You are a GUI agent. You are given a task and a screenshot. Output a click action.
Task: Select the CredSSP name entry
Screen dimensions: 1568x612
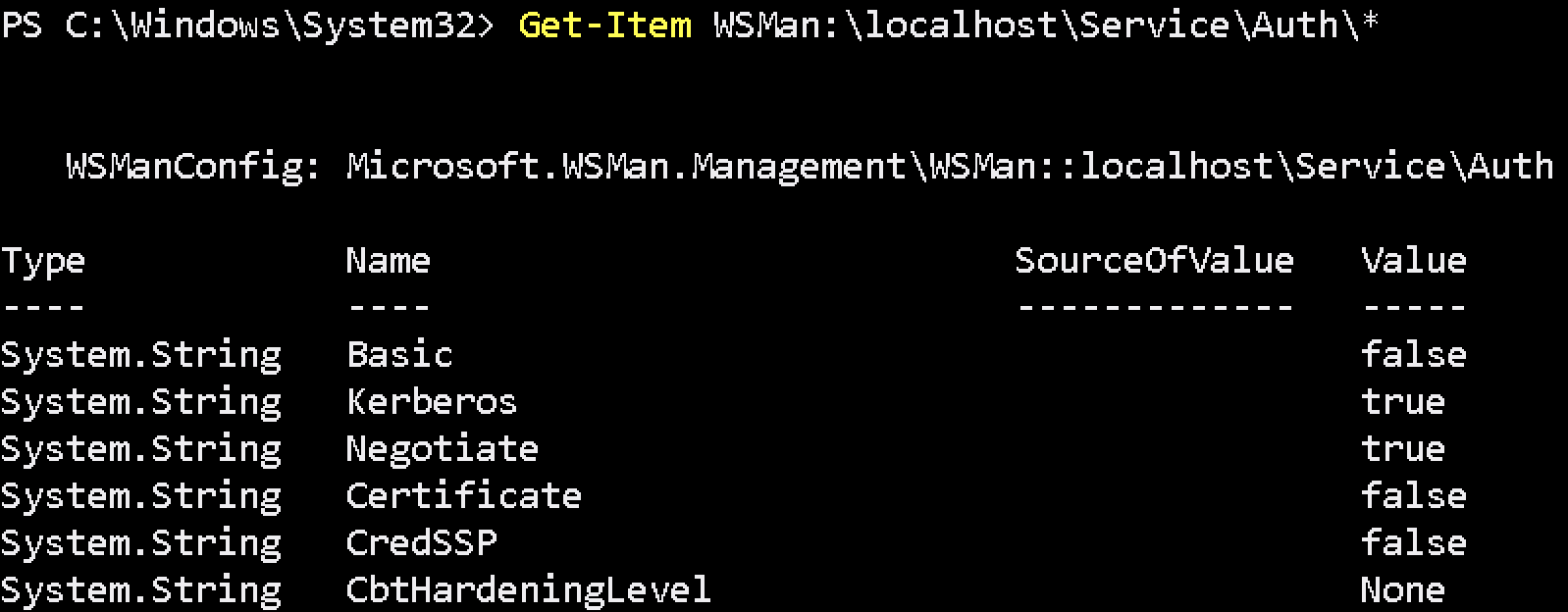[421, 542]
